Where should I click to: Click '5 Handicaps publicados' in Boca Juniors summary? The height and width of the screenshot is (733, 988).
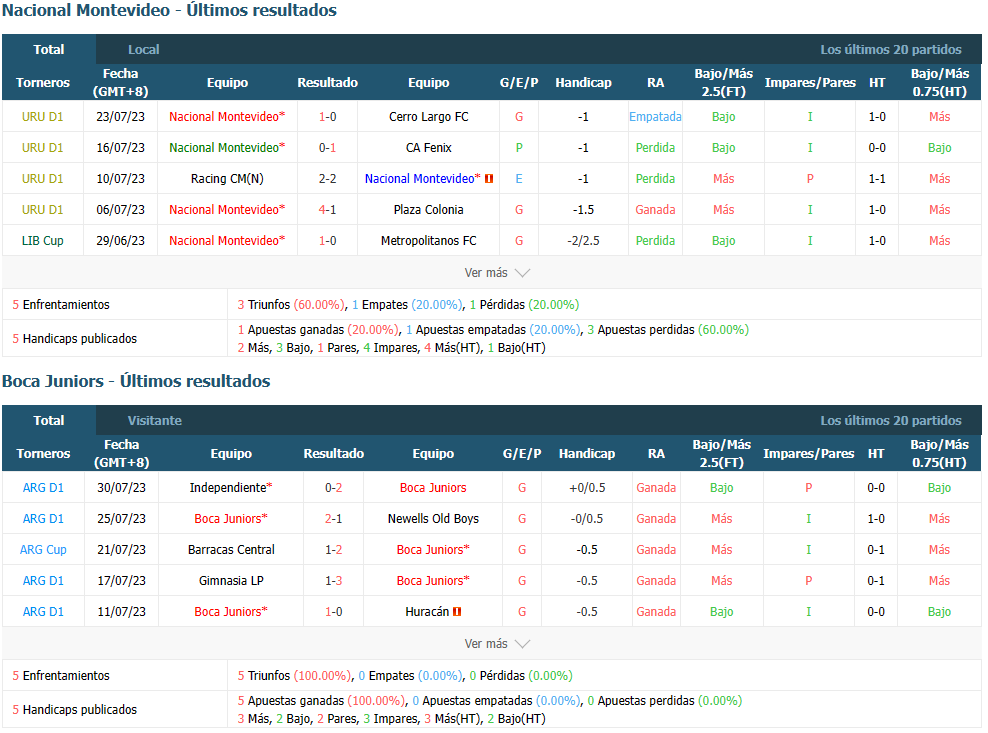click(74, 710)
